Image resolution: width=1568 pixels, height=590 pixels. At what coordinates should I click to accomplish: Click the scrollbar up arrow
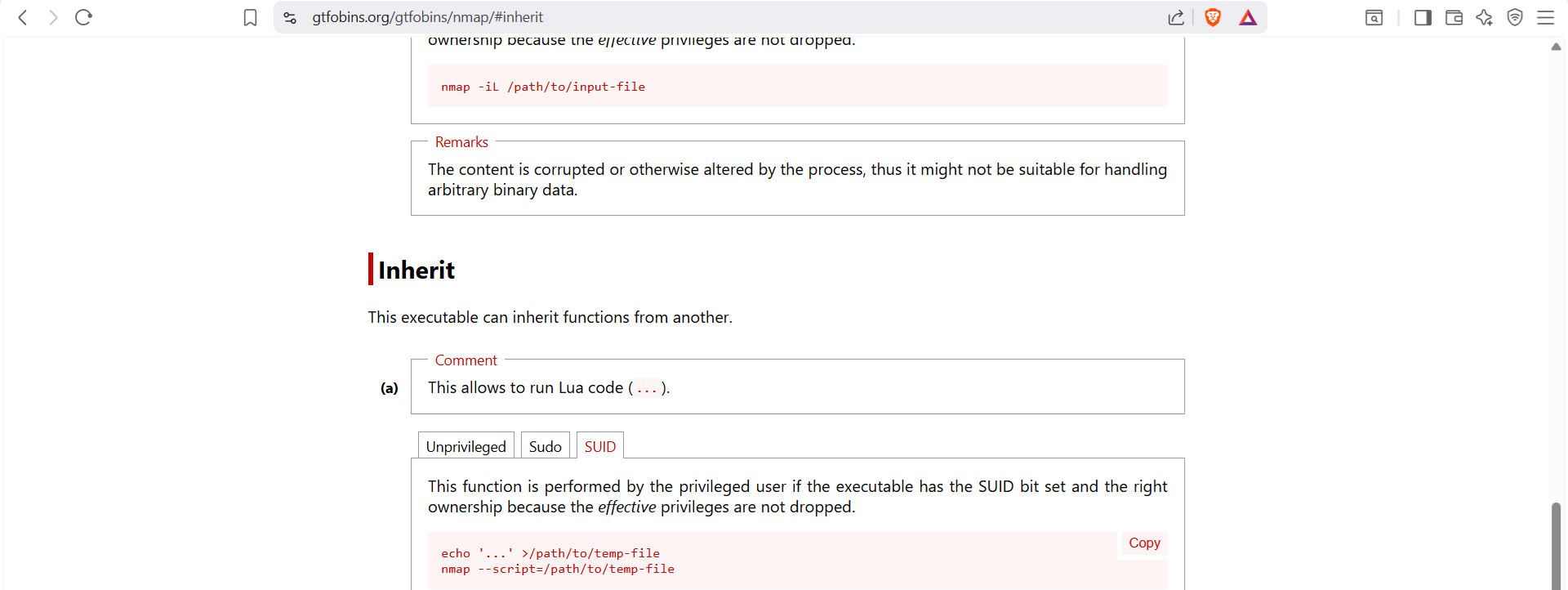(x=1556, y=47)
